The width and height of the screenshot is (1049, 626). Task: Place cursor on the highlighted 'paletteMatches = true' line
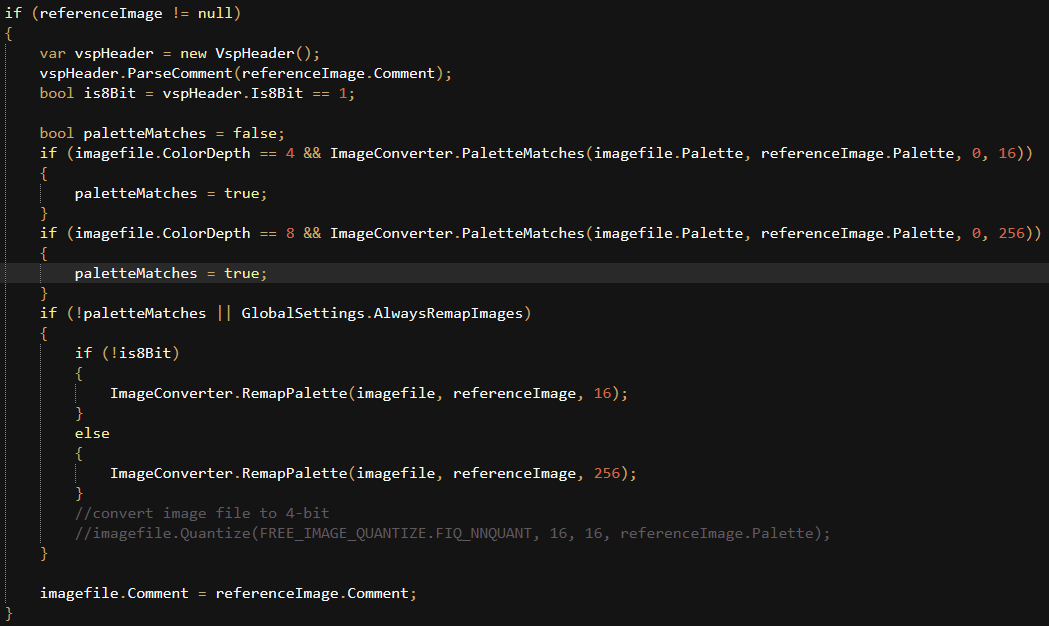coord(524,274)
